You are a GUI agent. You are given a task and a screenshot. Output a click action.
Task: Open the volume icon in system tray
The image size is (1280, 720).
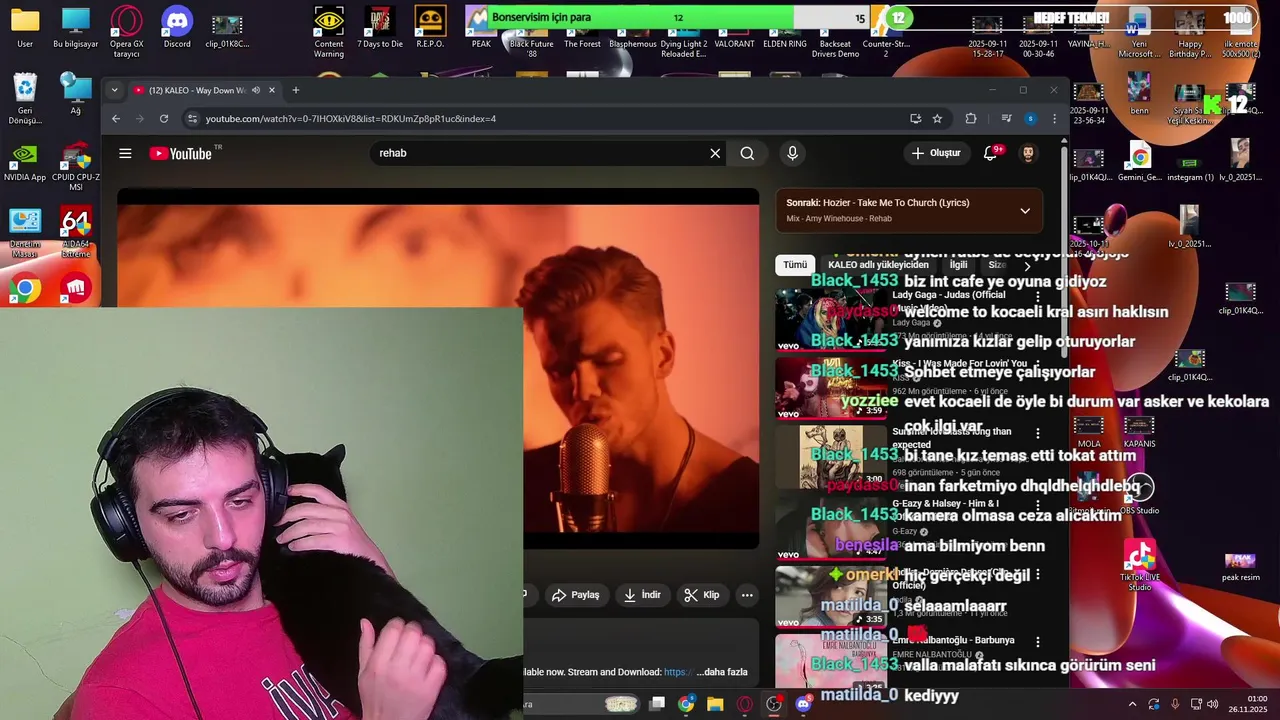pyautogui.click(x=1213, y=704)
